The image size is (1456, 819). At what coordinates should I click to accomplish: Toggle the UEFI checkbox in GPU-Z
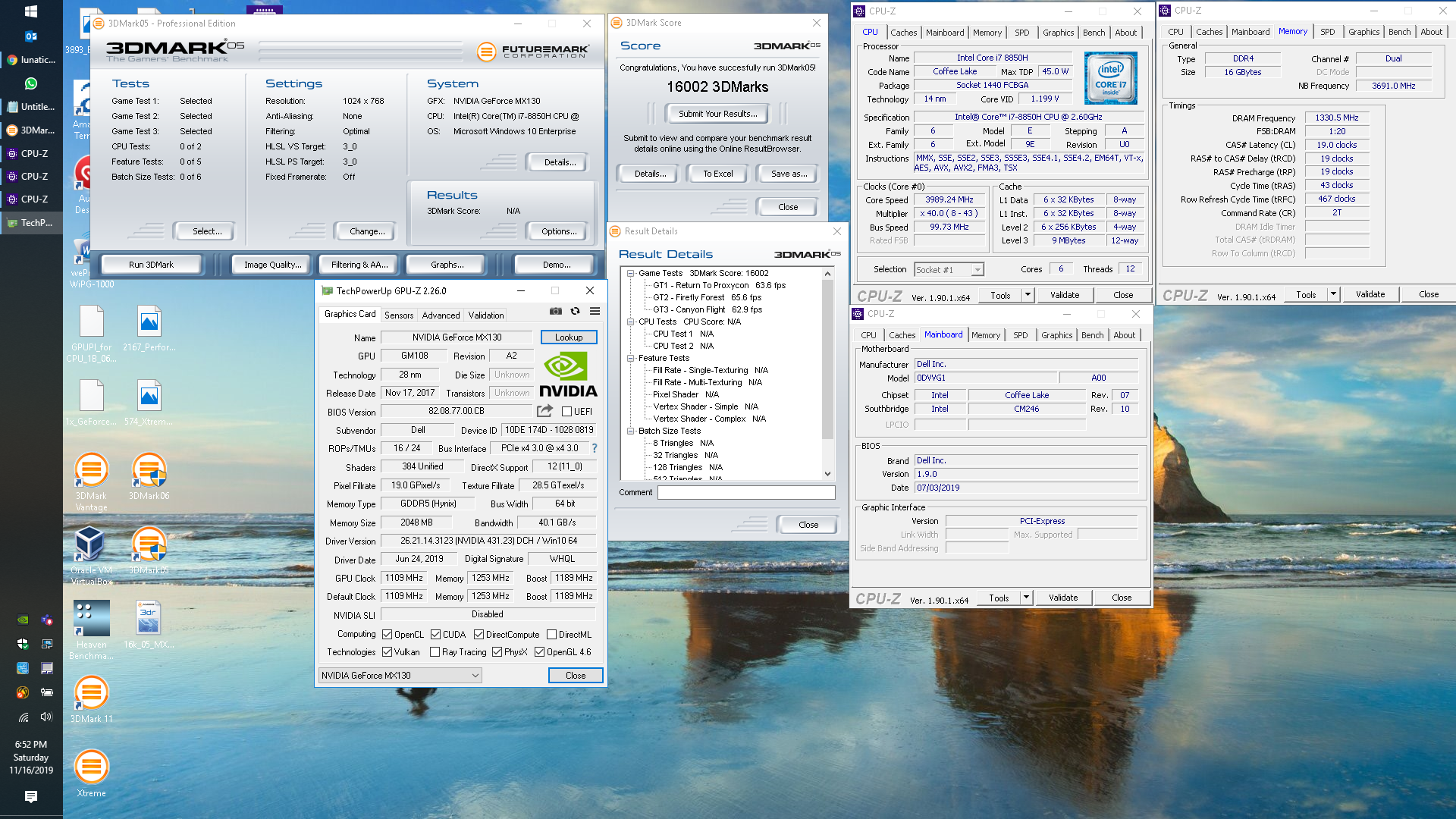coord(566,412)
